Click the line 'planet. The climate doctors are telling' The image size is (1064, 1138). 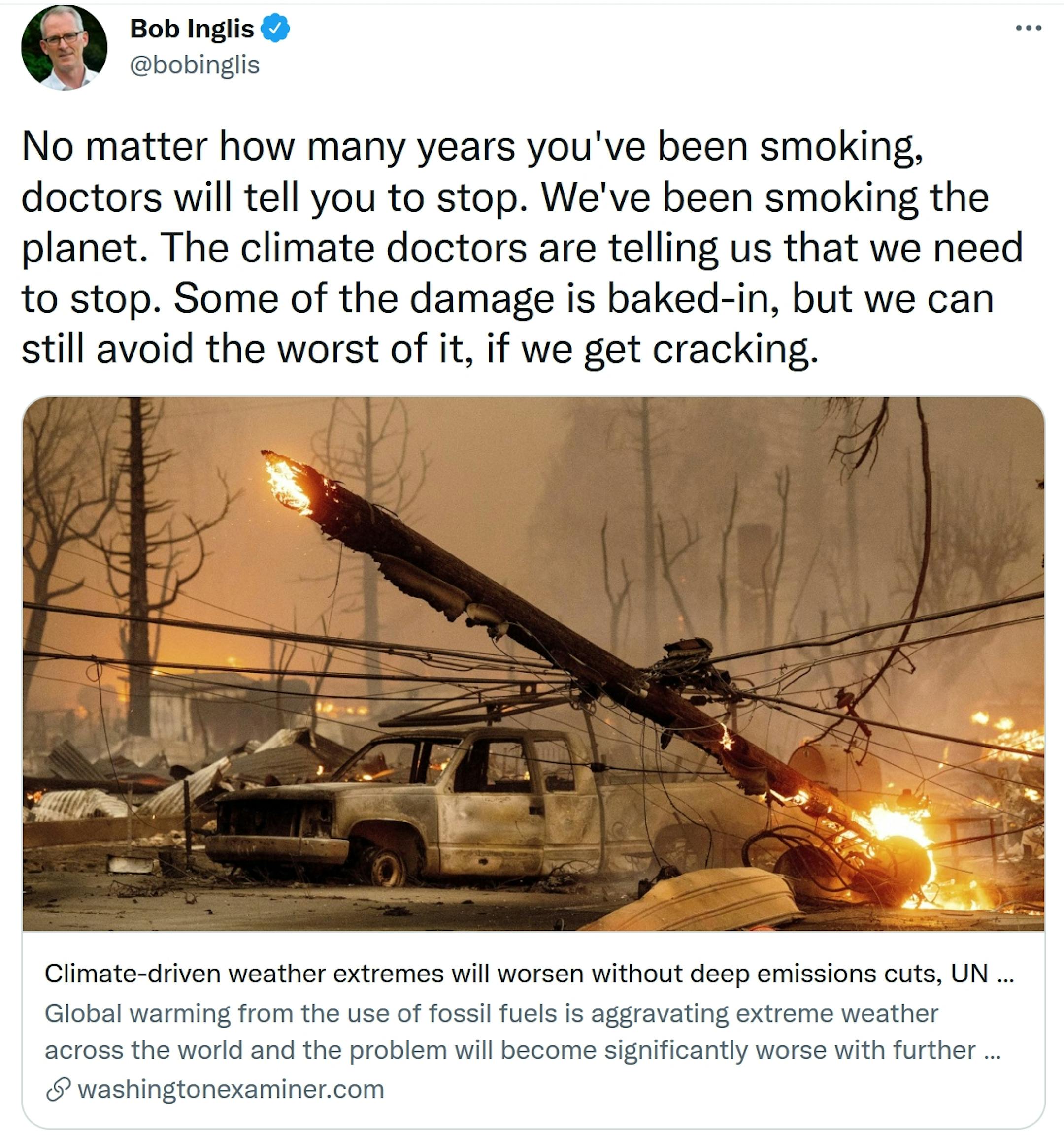coord(522,249)
